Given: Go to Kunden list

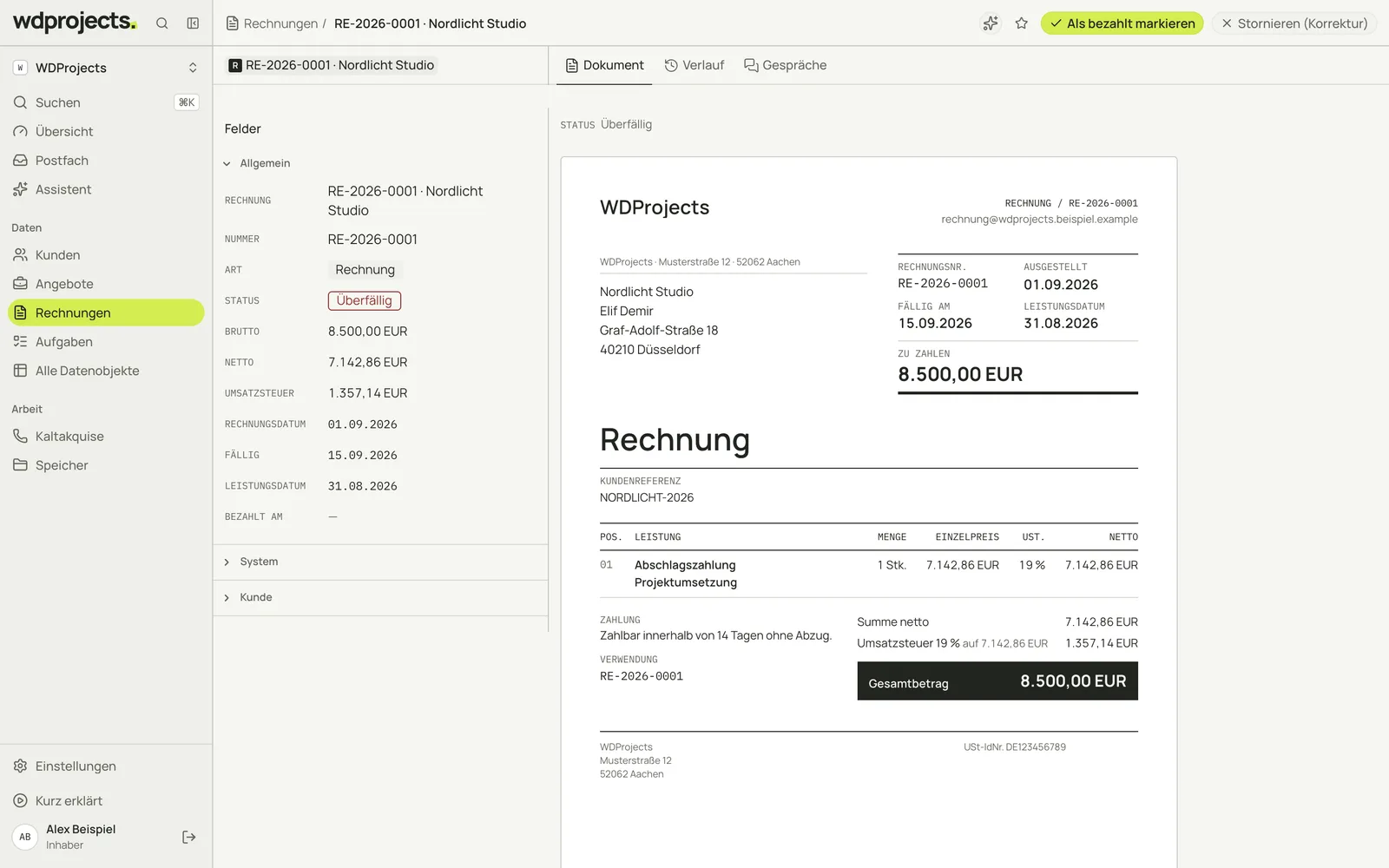Looking at the screenshot, I should coord(106,255).
